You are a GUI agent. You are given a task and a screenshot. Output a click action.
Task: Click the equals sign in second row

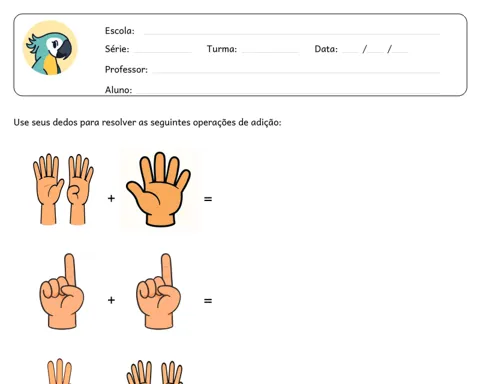tap(208, 301)
